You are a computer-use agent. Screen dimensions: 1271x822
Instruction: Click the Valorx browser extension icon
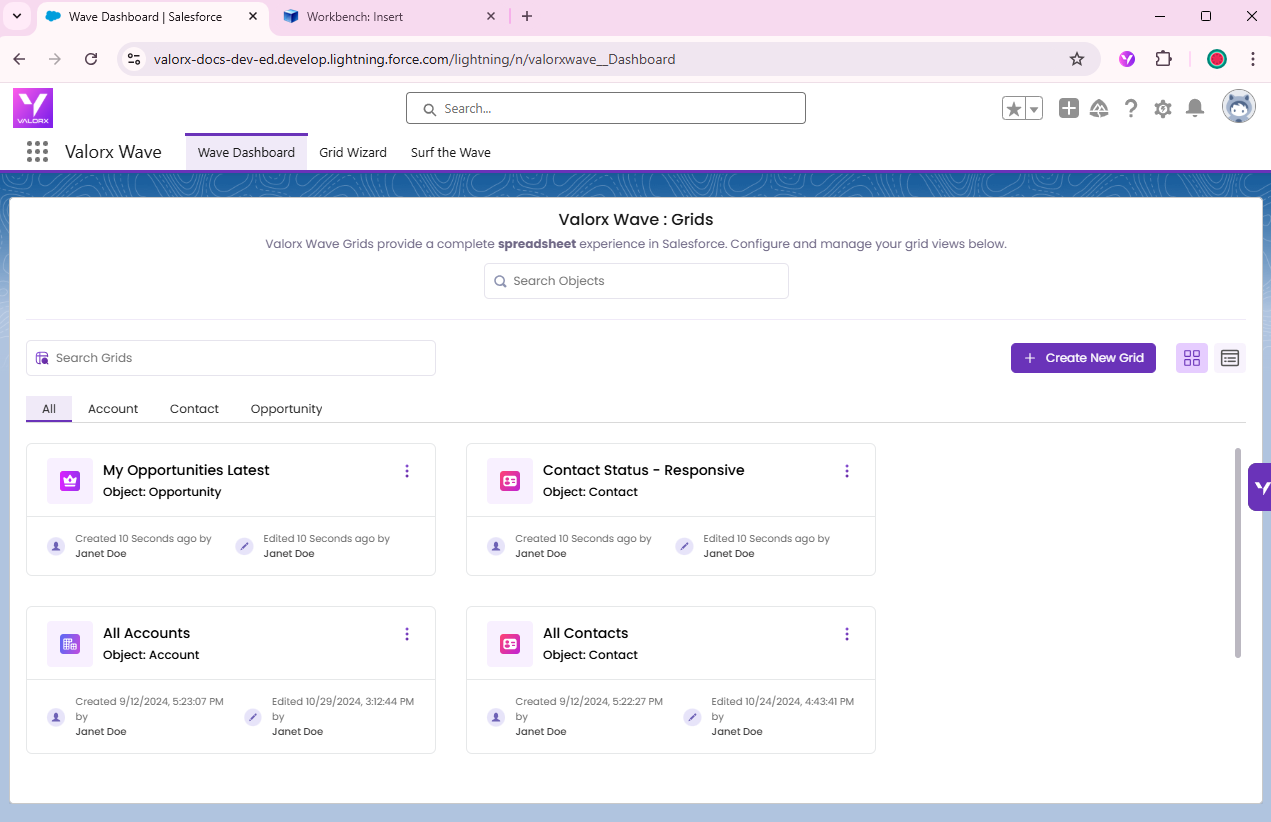(1127, 59)
